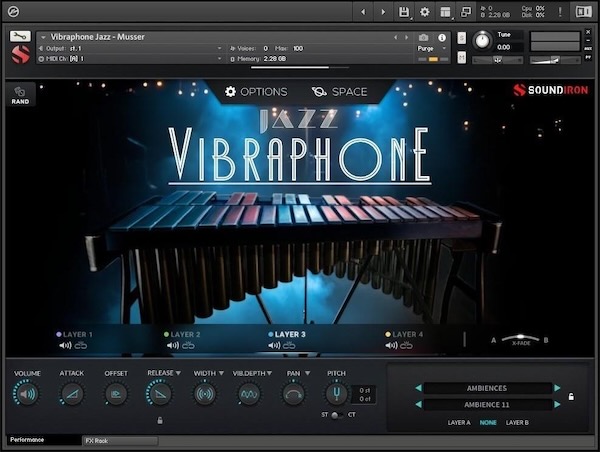Open the OPTIONS page
The width and height of the screenshot is (600, 452).
tap(255, 91)
